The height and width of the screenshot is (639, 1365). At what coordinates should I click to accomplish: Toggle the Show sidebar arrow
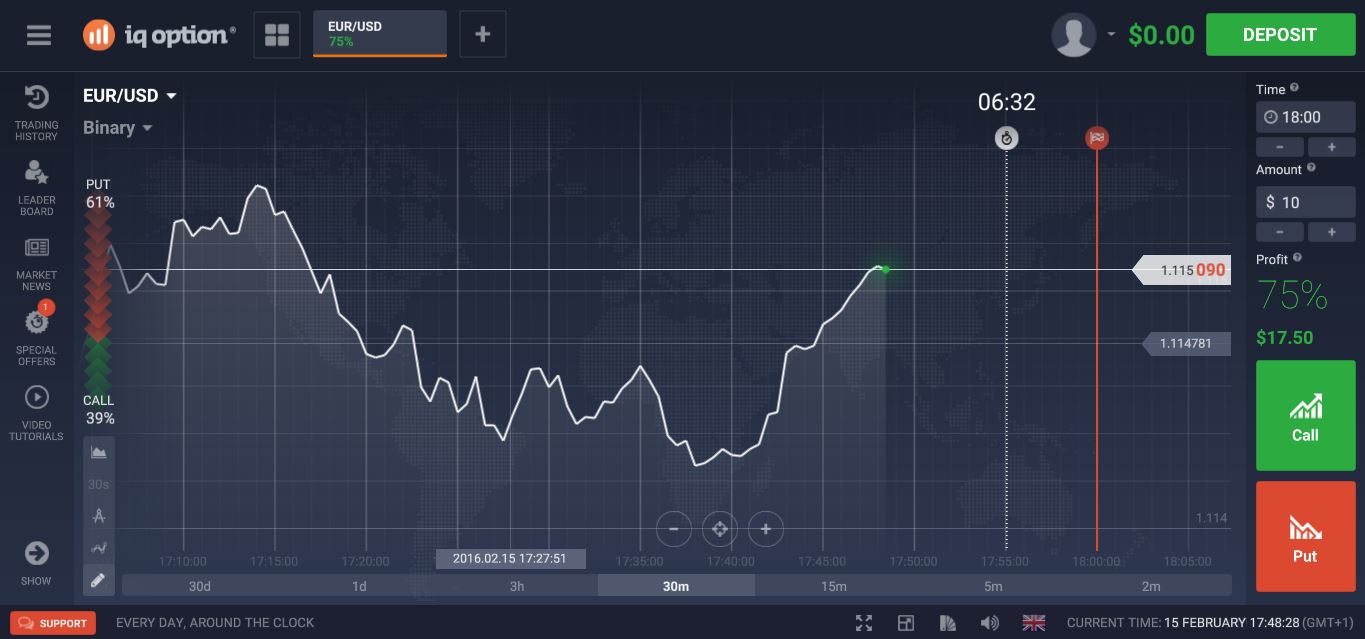pos(36,562)
